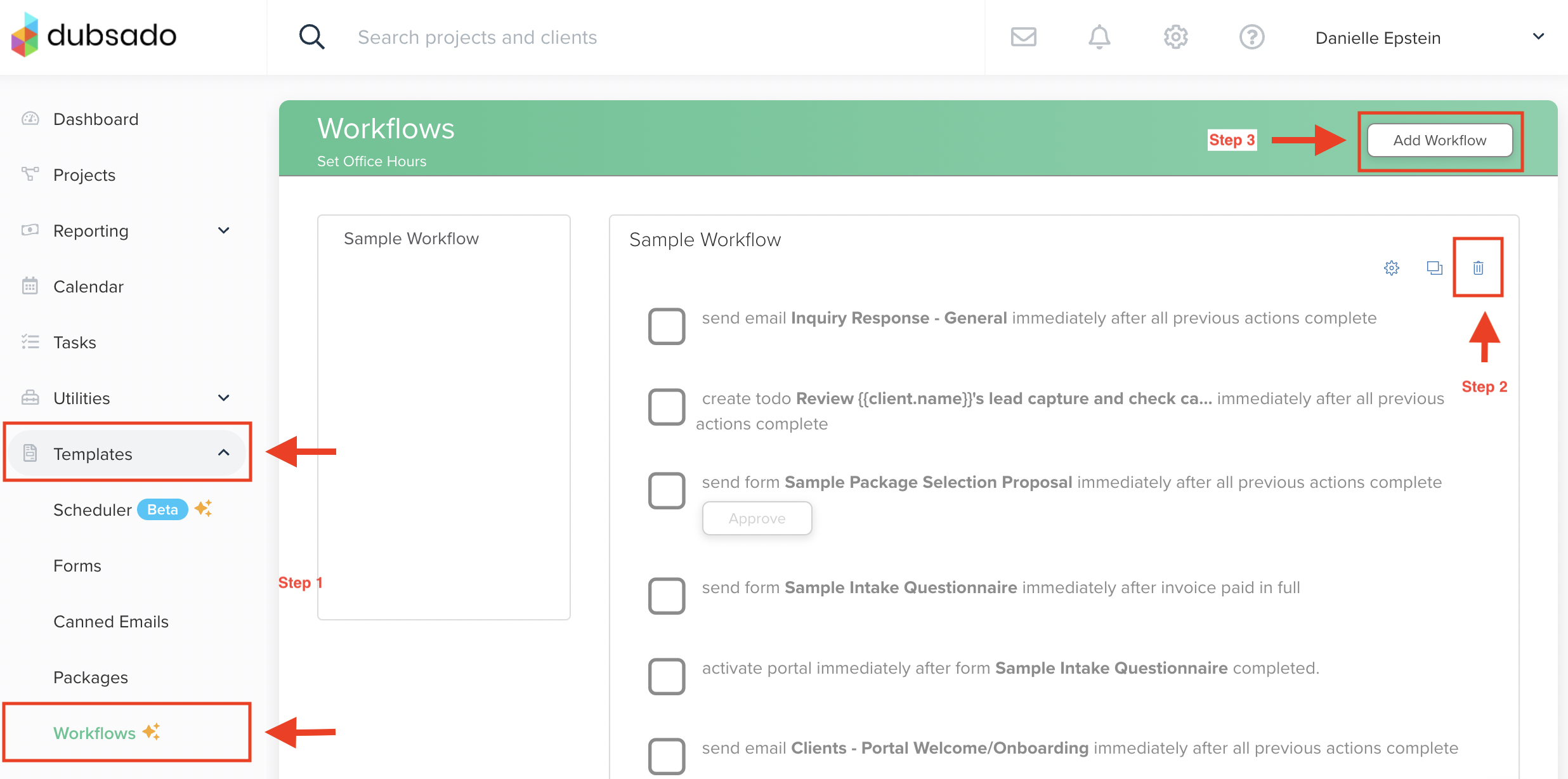Expand the Reporting menu chevron
The image size is (1568, 779).
pos(223,230)
